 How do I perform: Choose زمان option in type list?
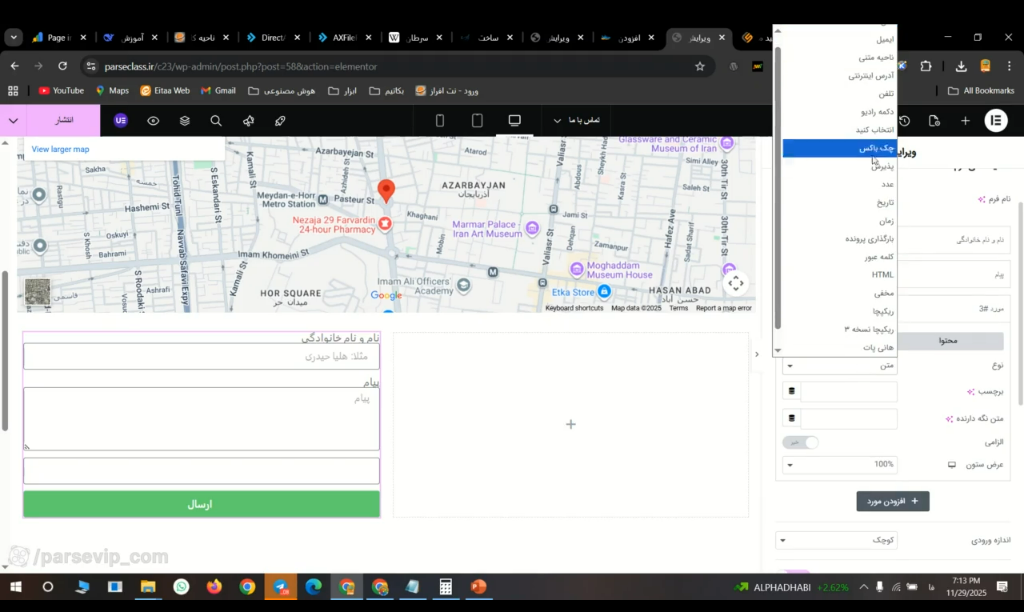(x=840, y=221)
